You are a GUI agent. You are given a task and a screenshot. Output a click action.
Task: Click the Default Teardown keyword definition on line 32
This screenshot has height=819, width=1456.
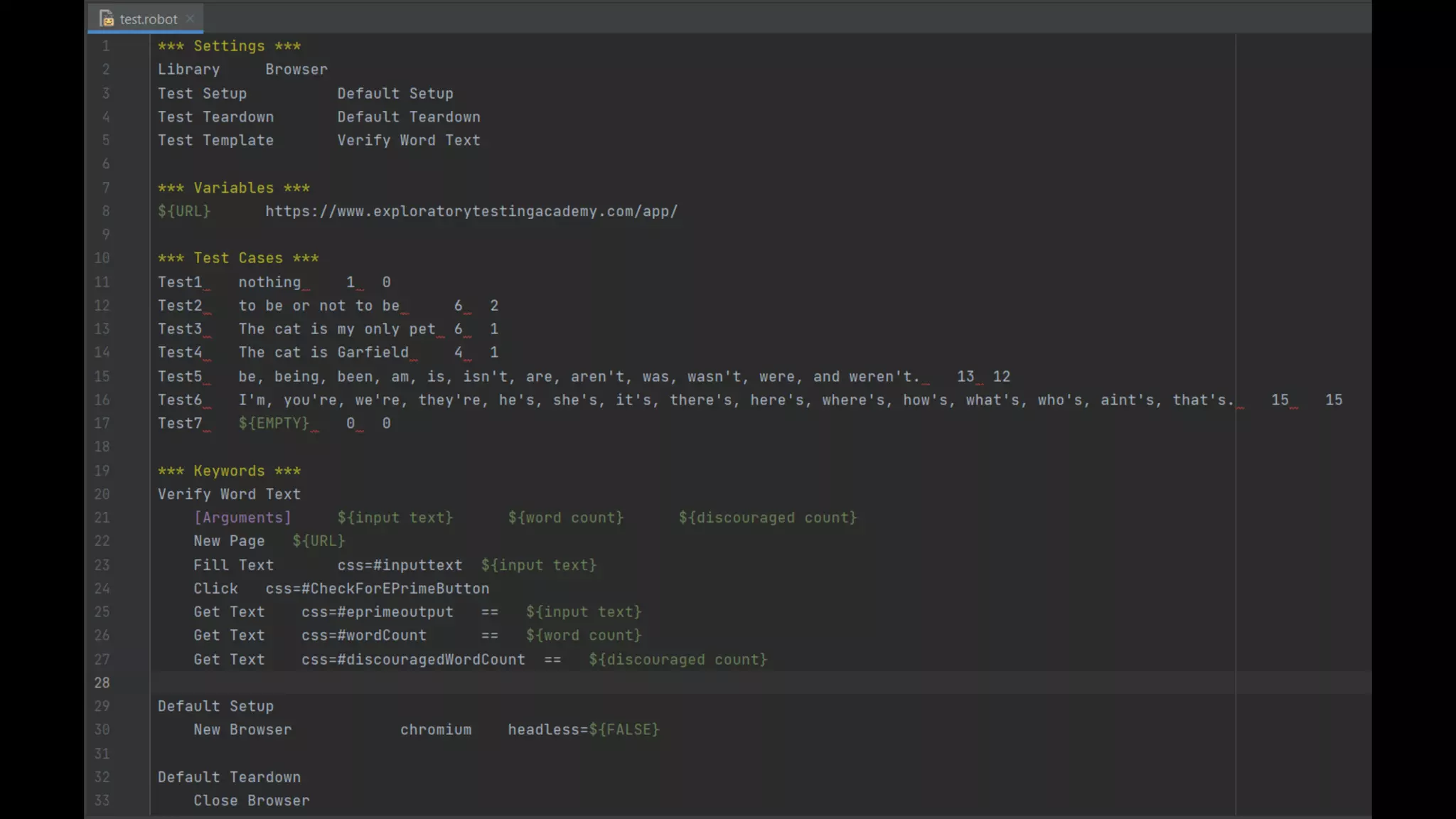[229, 777]
